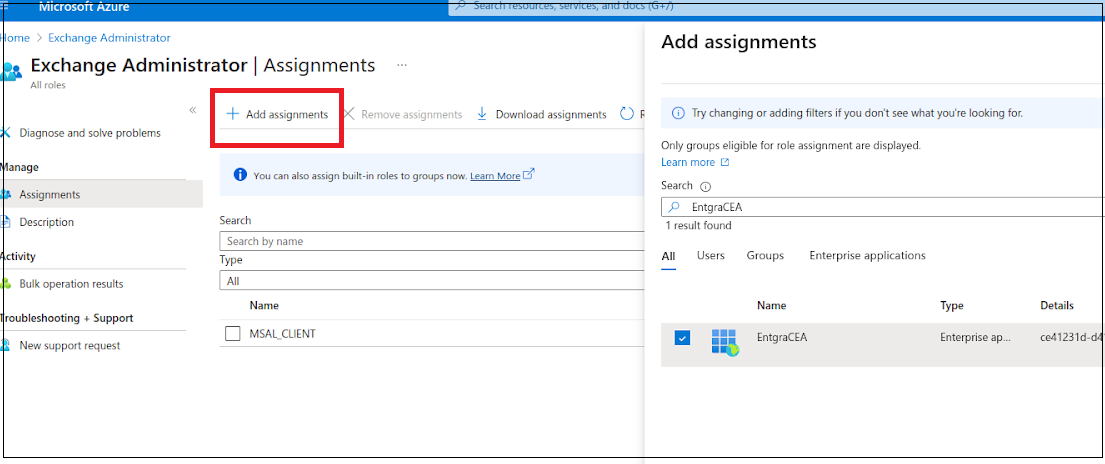Tick the MSAL_CLIENT checkbox
The height and width of the screenshot is (464, 1105).
point(233,334)
